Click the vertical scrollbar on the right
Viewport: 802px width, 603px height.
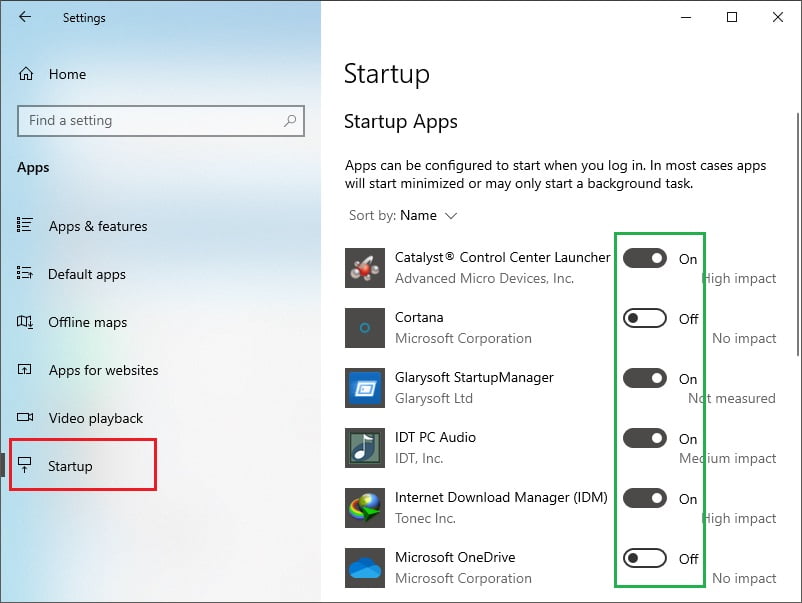tap(798, 234)
